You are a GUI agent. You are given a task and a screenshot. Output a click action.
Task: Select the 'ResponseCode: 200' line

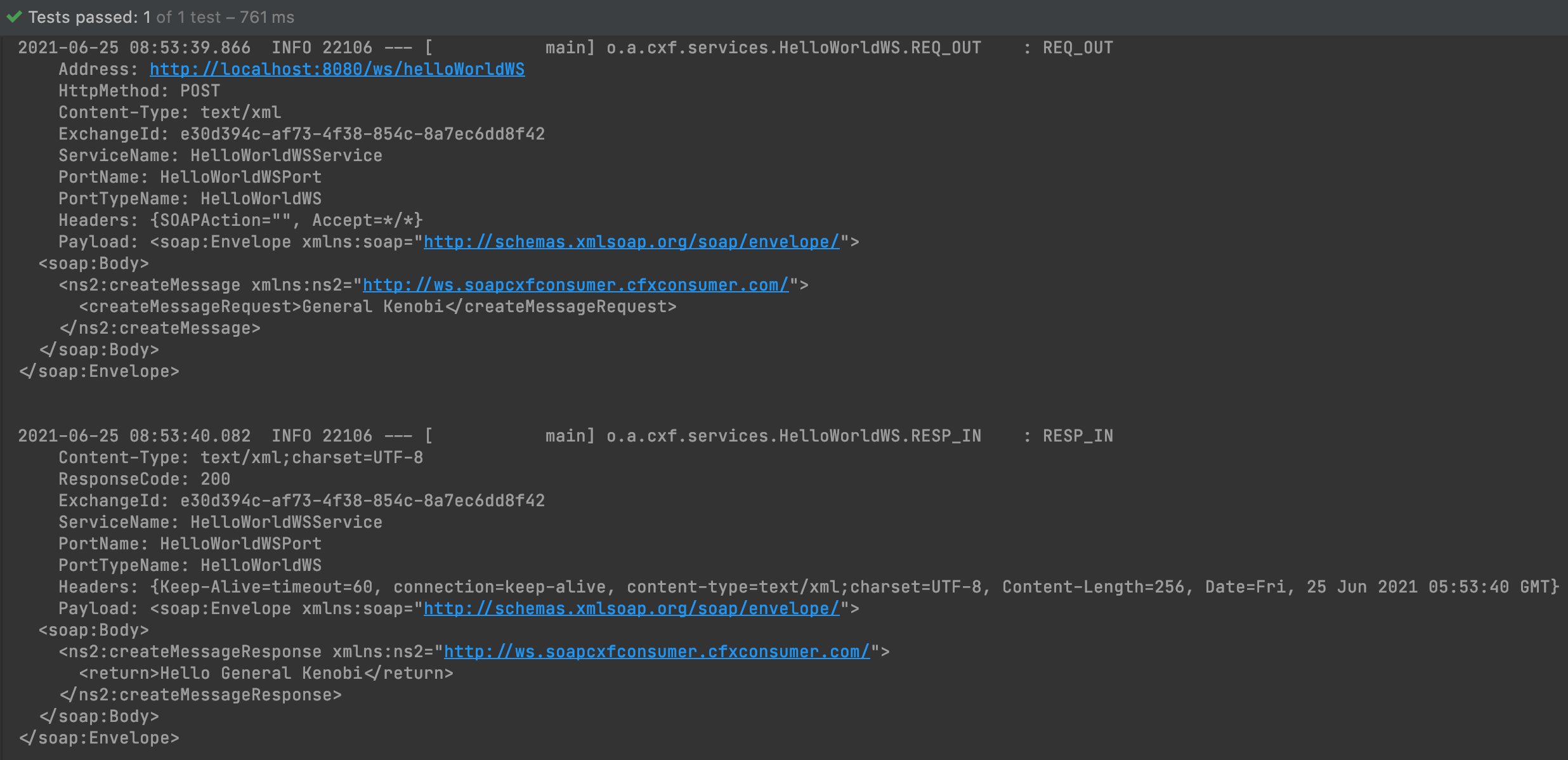pos(144,479)
